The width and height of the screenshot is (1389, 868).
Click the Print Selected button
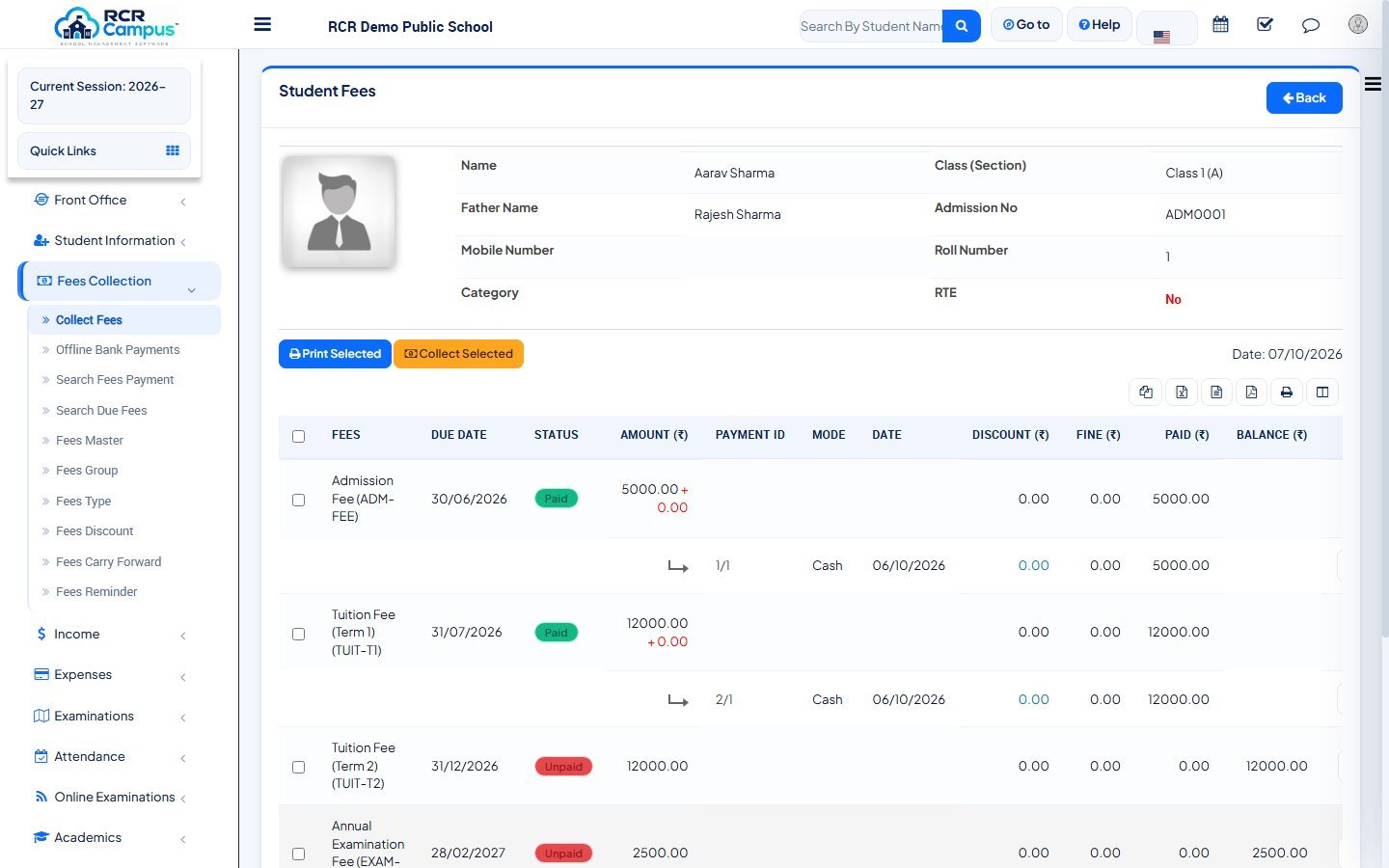(x=335, y=354)
